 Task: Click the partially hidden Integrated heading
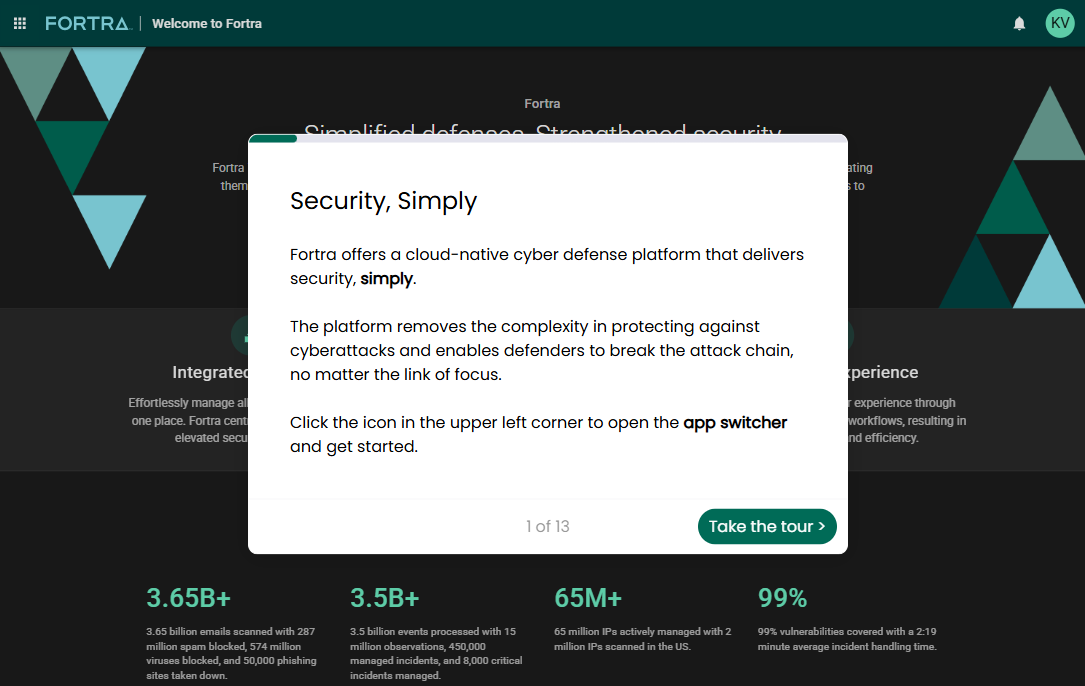tap(210, 372)
